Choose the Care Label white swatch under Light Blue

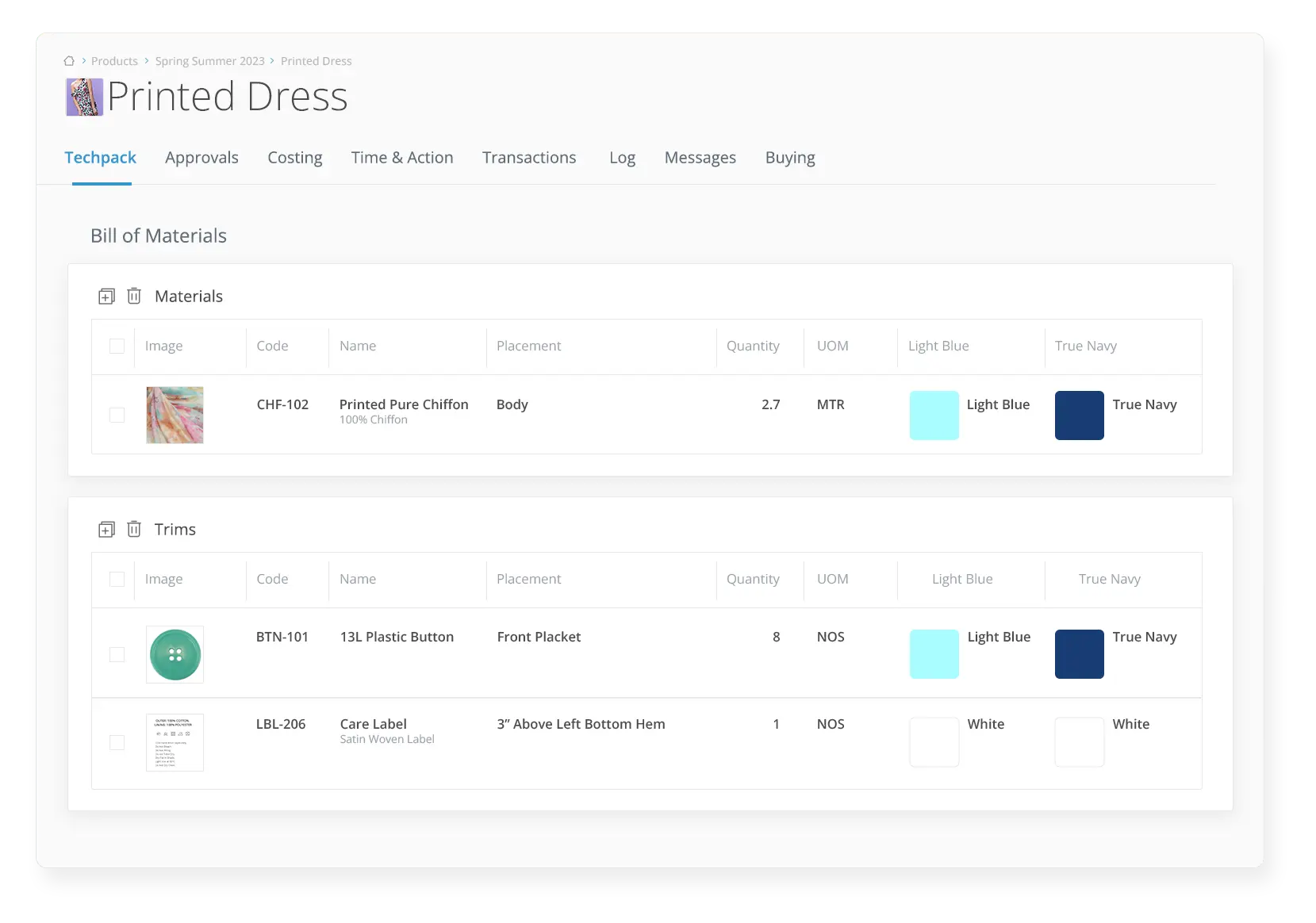(934, 742)
